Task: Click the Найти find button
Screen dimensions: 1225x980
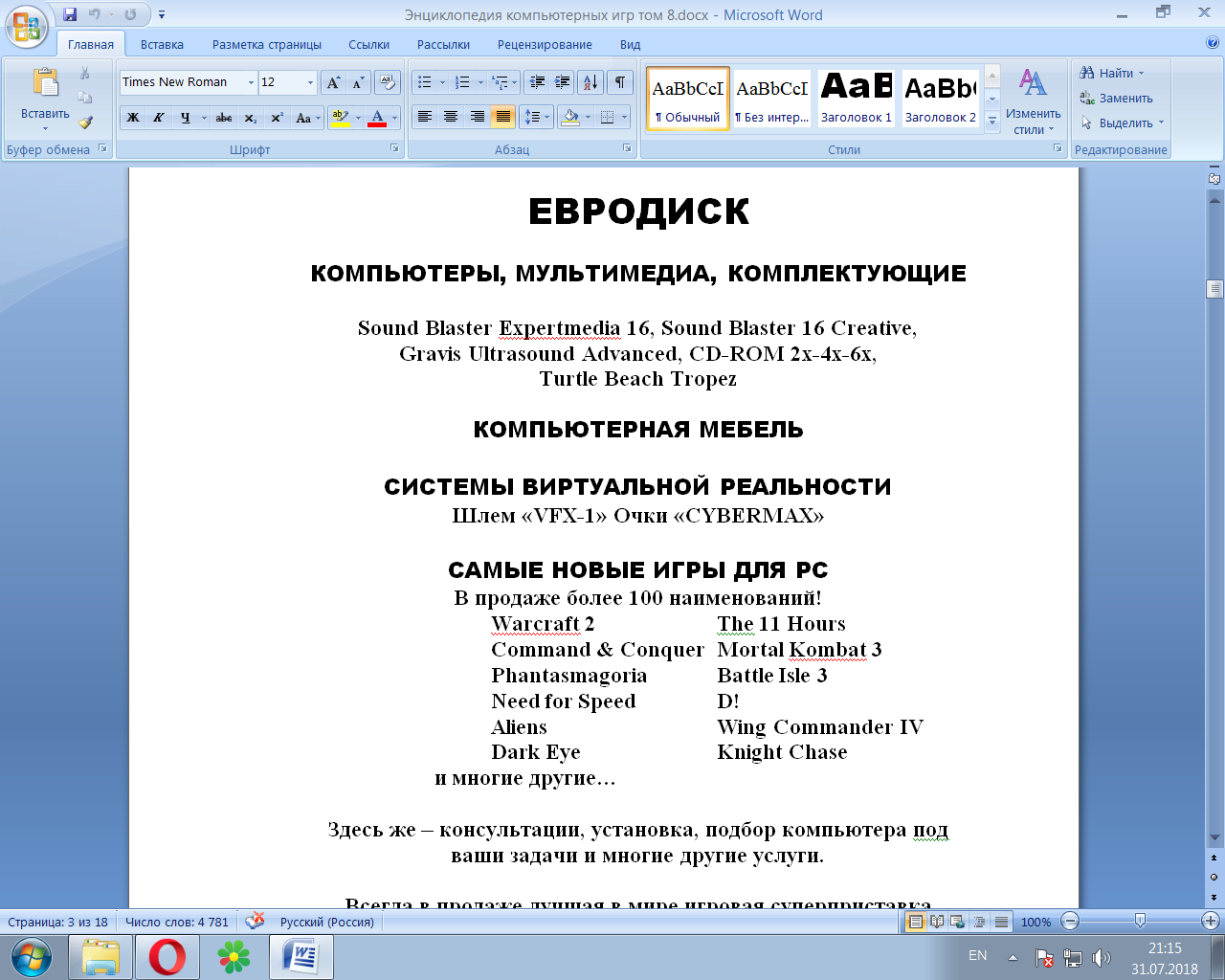Action: pyautogui.click(x=1111, y=73)
